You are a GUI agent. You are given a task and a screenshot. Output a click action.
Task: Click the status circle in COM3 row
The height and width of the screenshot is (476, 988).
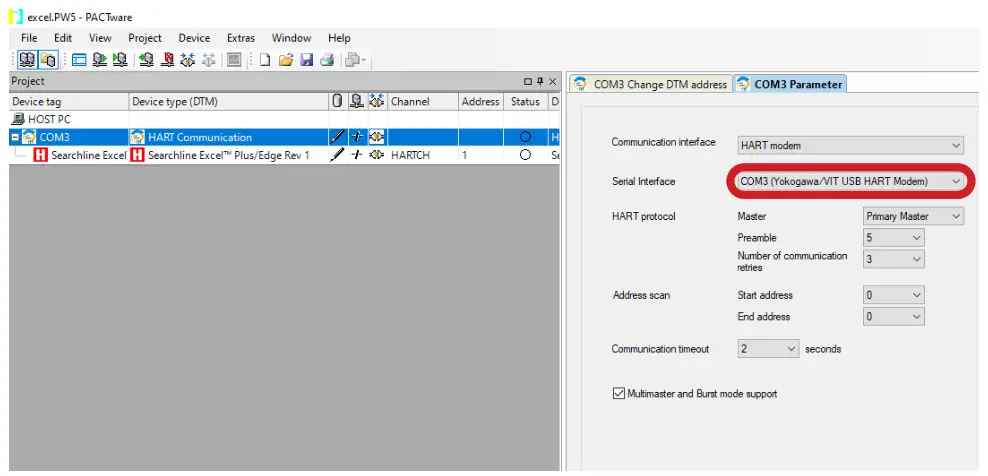[526, 137]
